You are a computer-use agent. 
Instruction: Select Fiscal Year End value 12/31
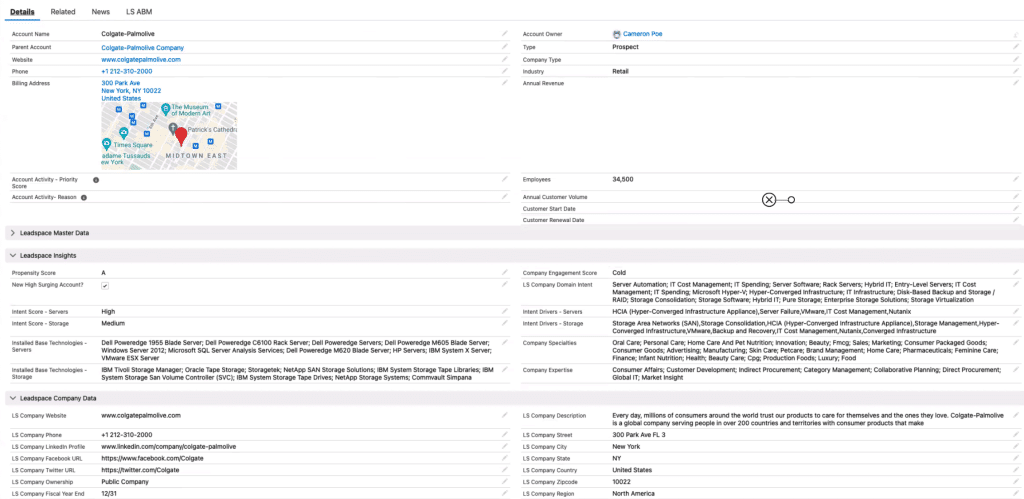(110, 494)
